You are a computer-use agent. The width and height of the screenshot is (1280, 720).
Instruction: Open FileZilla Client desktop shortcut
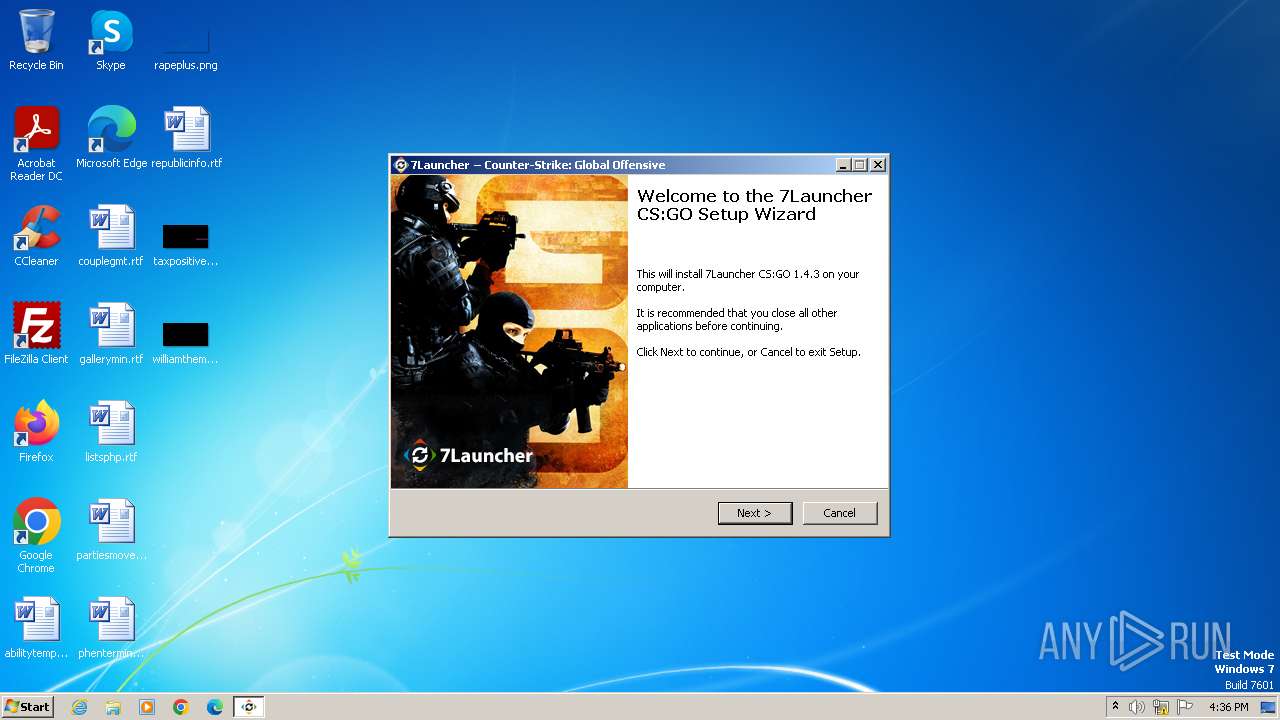[36, 334]
